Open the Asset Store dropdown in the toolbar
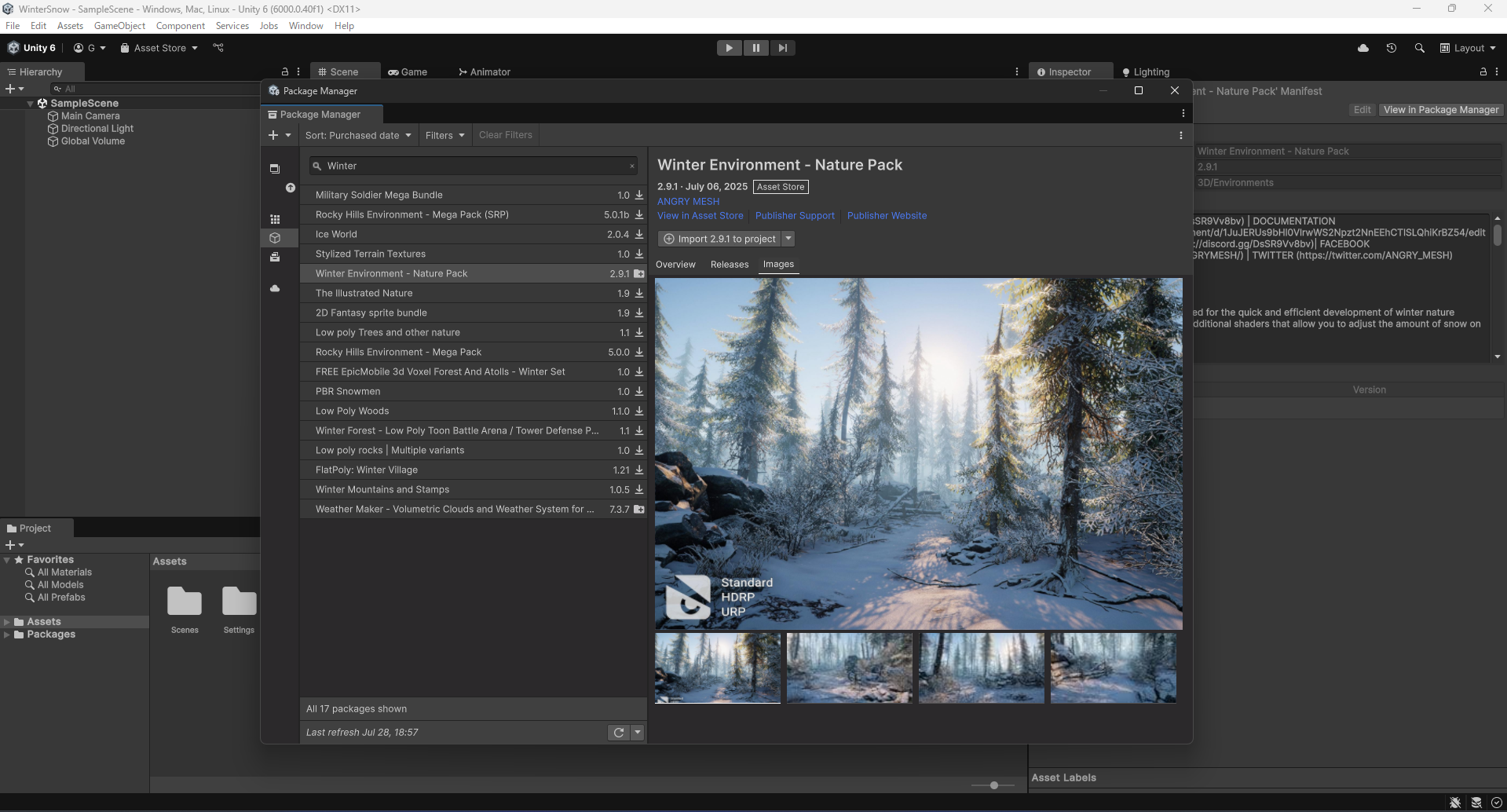This screenshot has height=812, width=1507. pyautogui.click(x=159, y=48)
